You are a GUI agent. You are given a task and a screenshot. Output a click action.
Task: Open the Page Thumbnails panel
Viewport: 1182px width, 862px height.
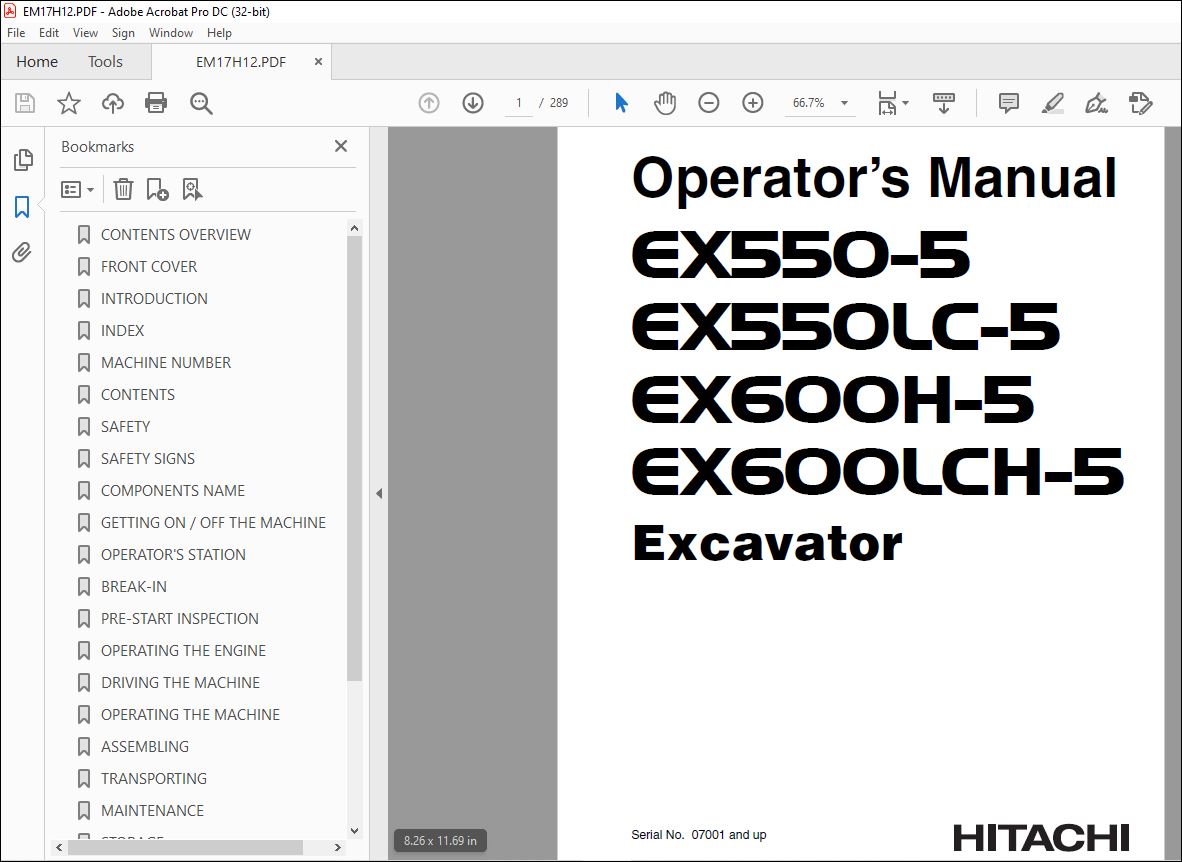(23, 159)
